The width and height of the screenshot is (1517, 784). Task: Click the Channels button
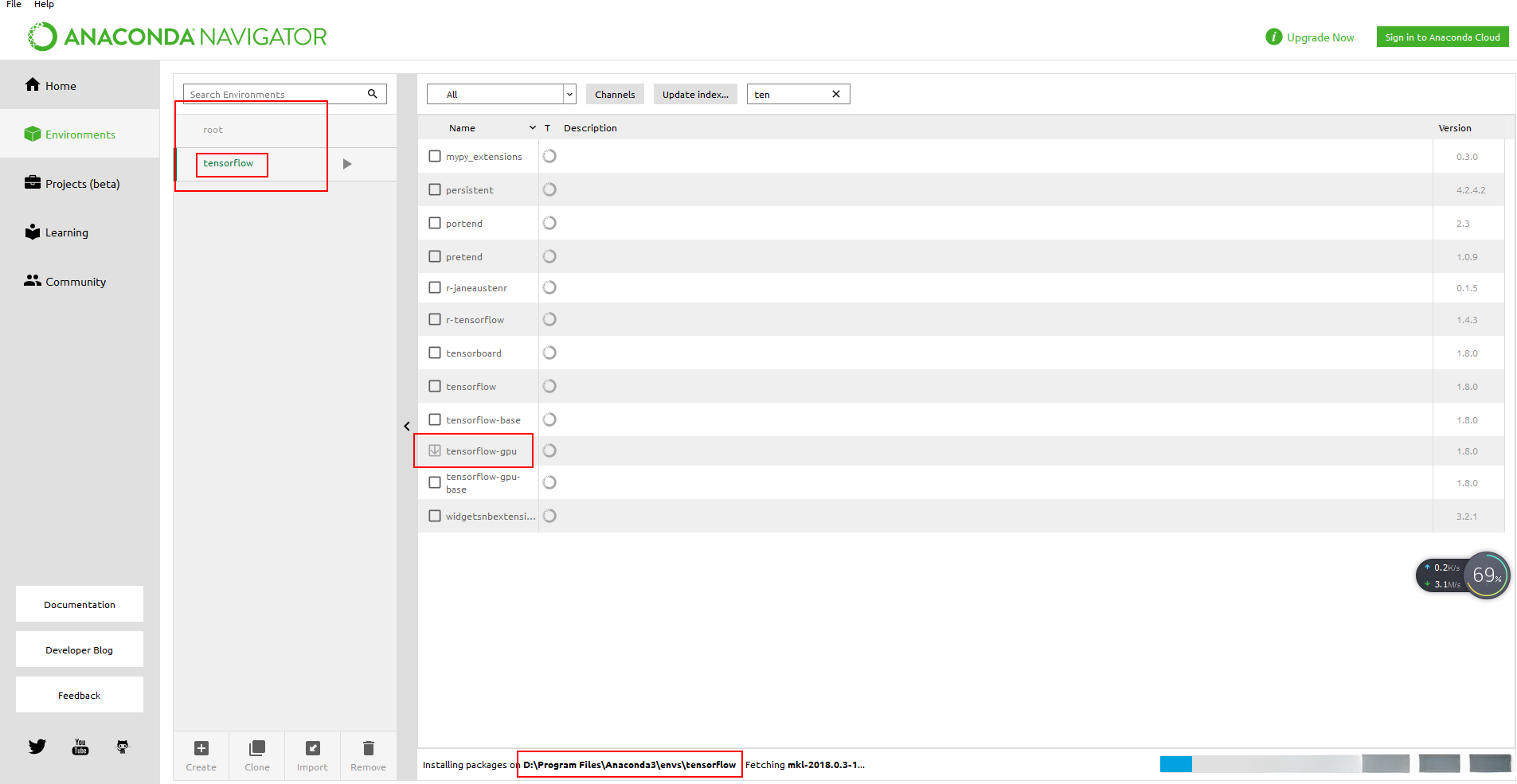tap(615, 94)
